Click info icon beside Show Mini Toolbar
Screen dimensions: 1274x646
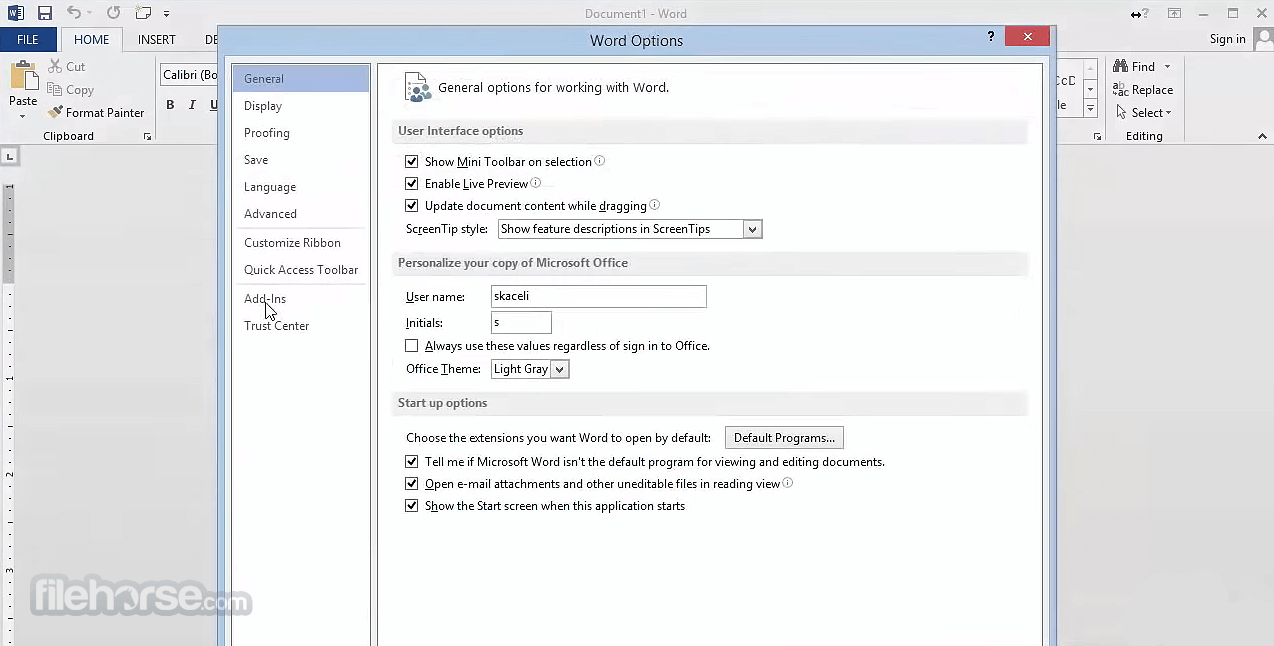point(600,160)
